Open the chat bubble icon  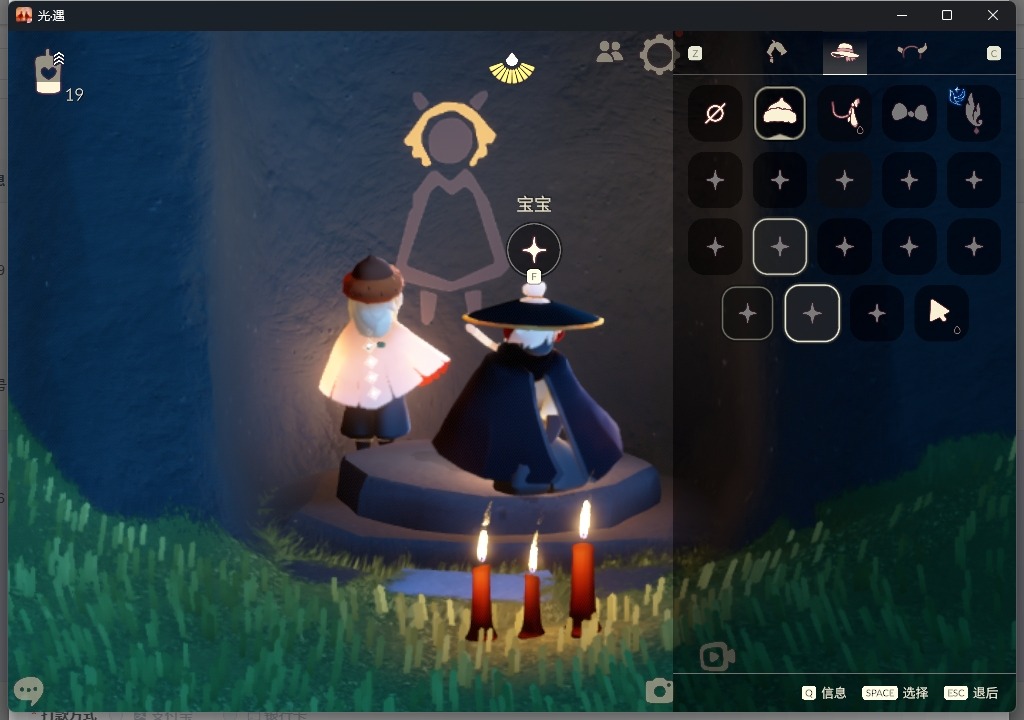coord(29,690)
